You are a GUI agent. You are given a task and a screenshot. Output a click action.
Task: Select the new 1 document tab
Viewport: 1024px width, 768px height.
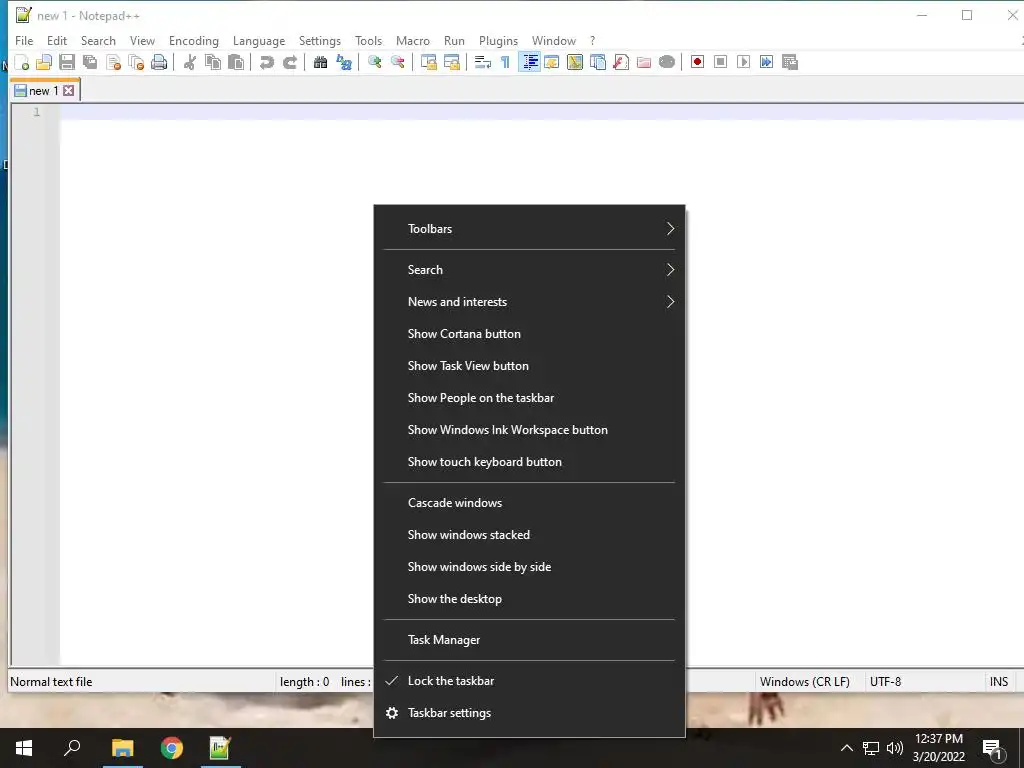click(x=44, y=91)
